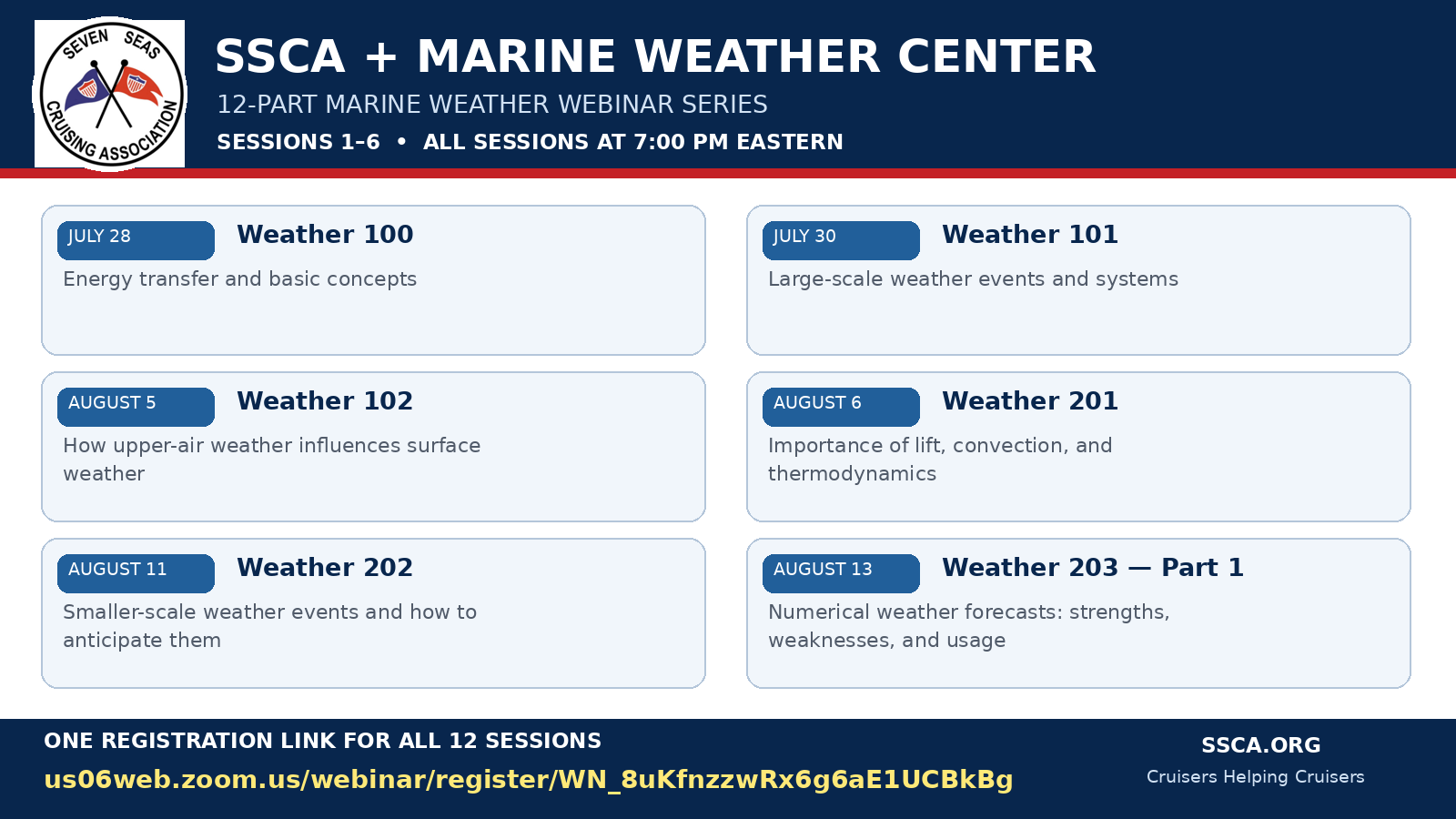
Task: Click the Energy transfer and basic concepts description
Action: 240,279
